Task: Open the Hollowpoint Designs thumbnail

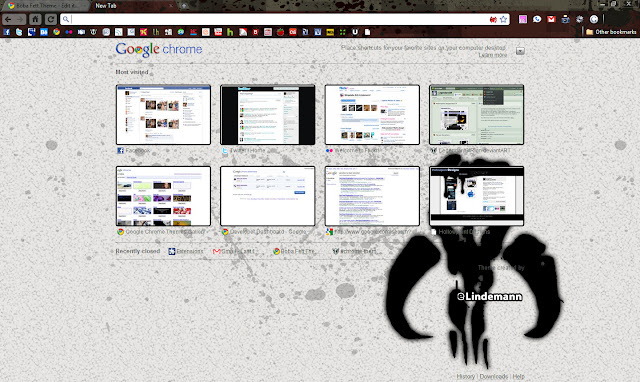Action: tap(477, 196)
